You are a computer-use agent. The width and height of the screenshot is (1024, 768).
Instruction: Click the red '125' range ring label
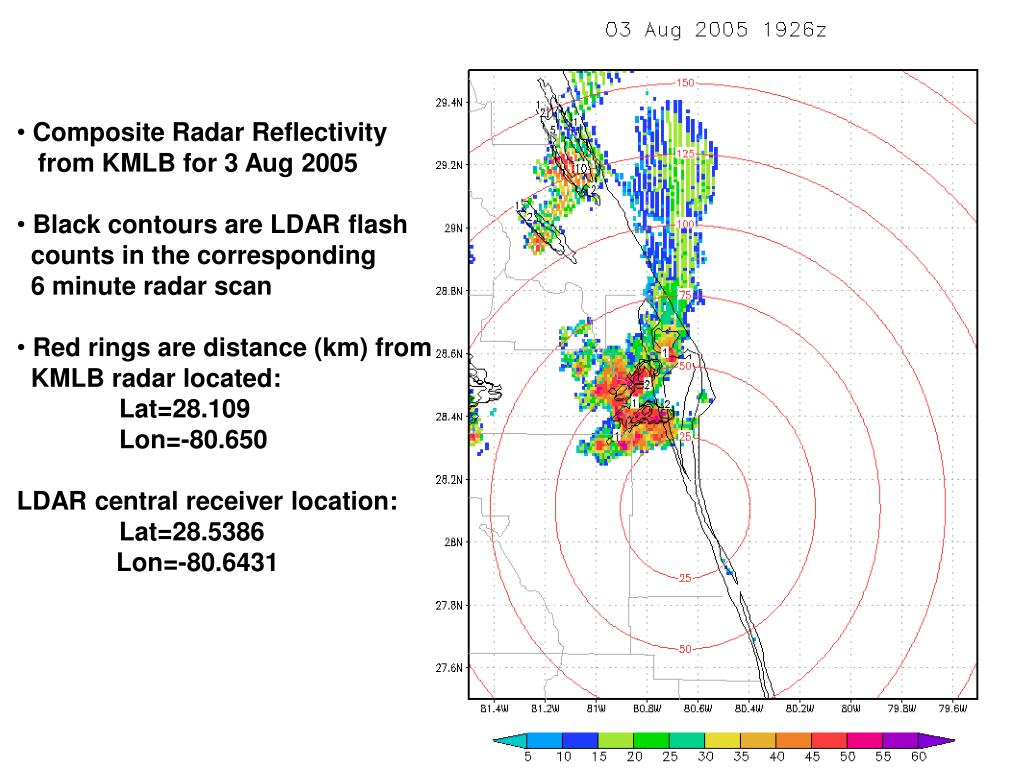(685, 154)
